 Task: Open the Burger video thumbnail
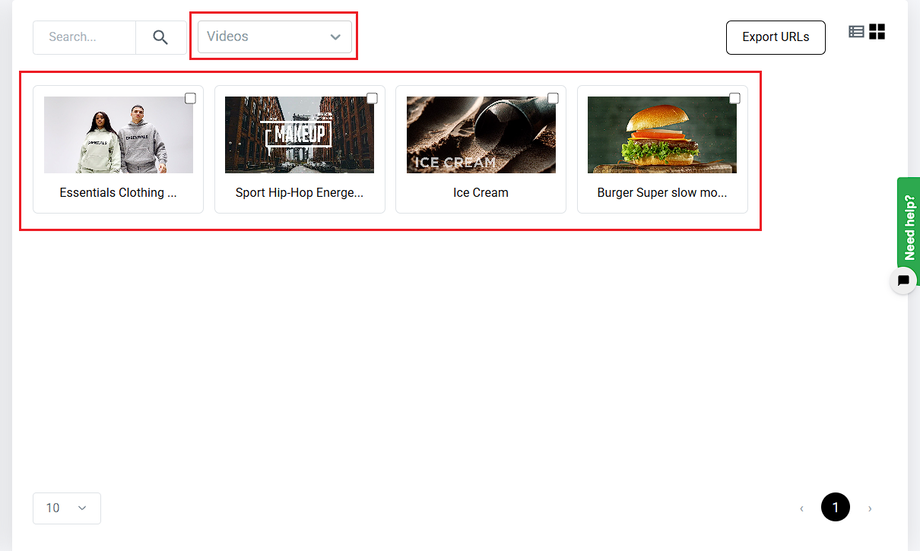(662, 135)
